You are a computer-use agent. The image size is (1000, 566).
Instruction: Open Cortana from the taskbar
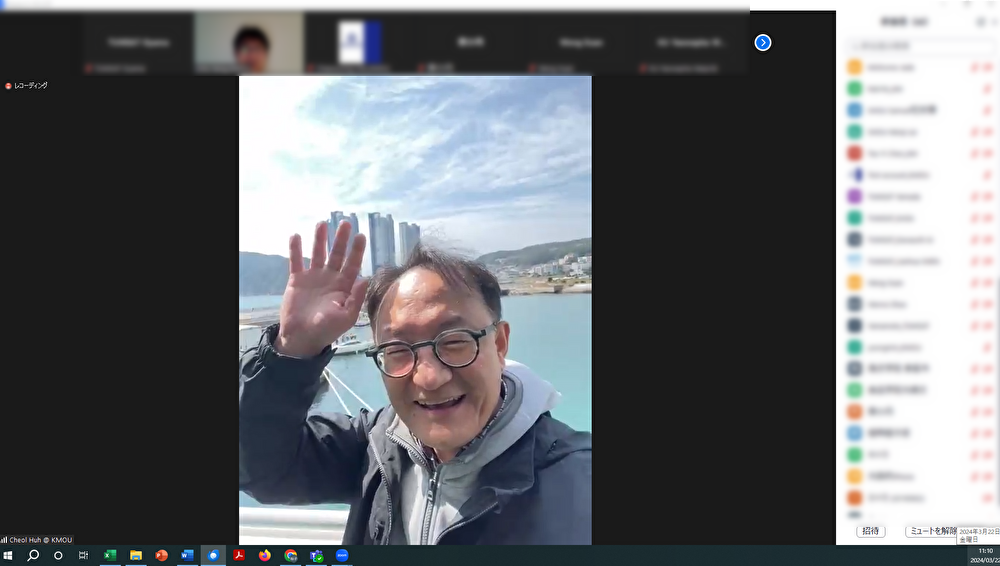point(58,555)
